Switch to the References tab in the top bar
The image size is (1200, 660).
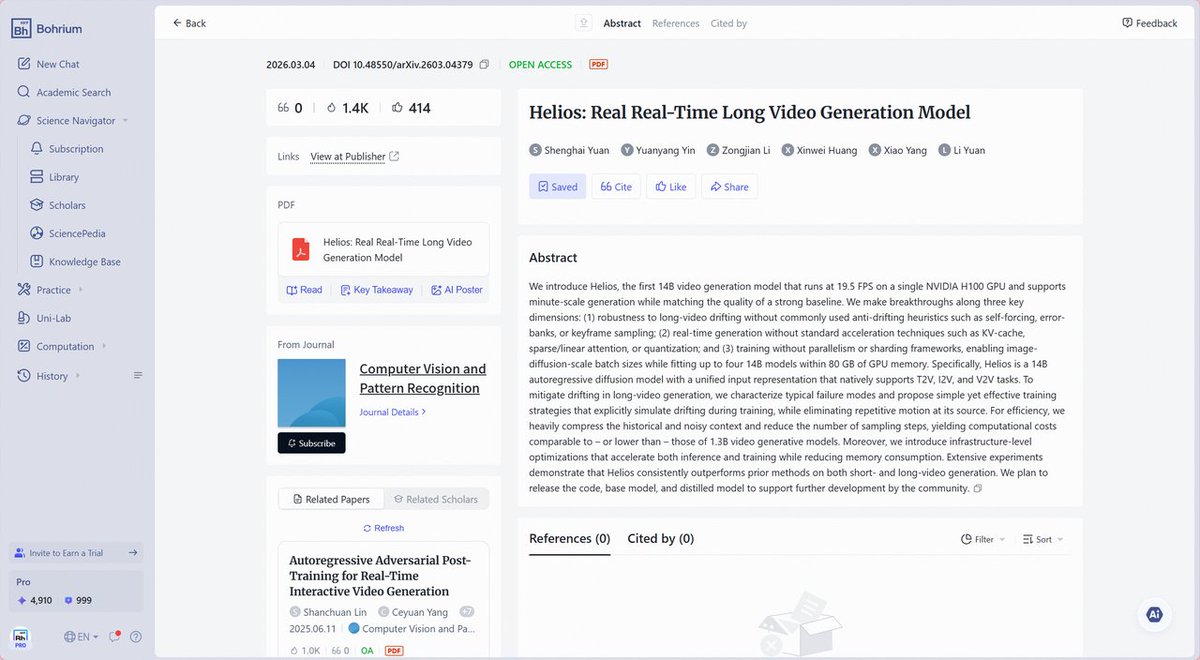tap(676, 23)
